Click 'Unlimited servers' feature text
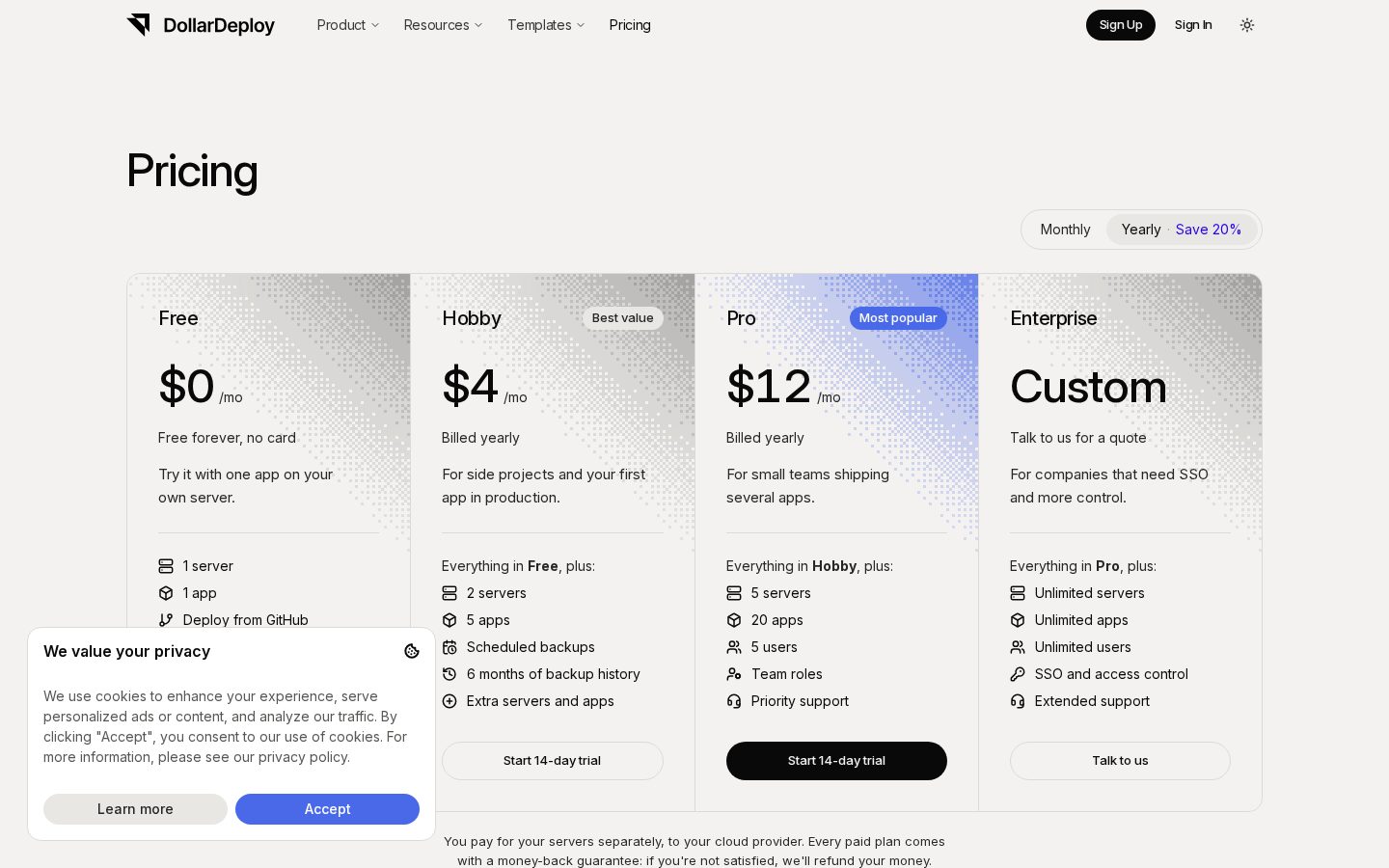 click(1089, 593)
